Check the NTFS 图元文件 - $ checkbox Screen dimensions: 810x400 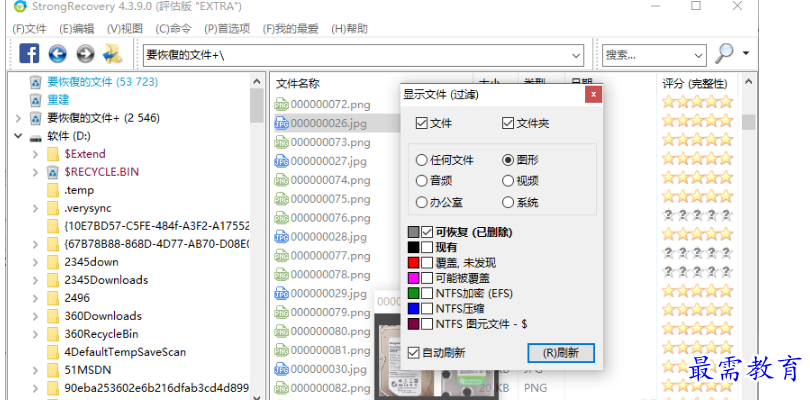pyautogui.click(x=427, y=325)
